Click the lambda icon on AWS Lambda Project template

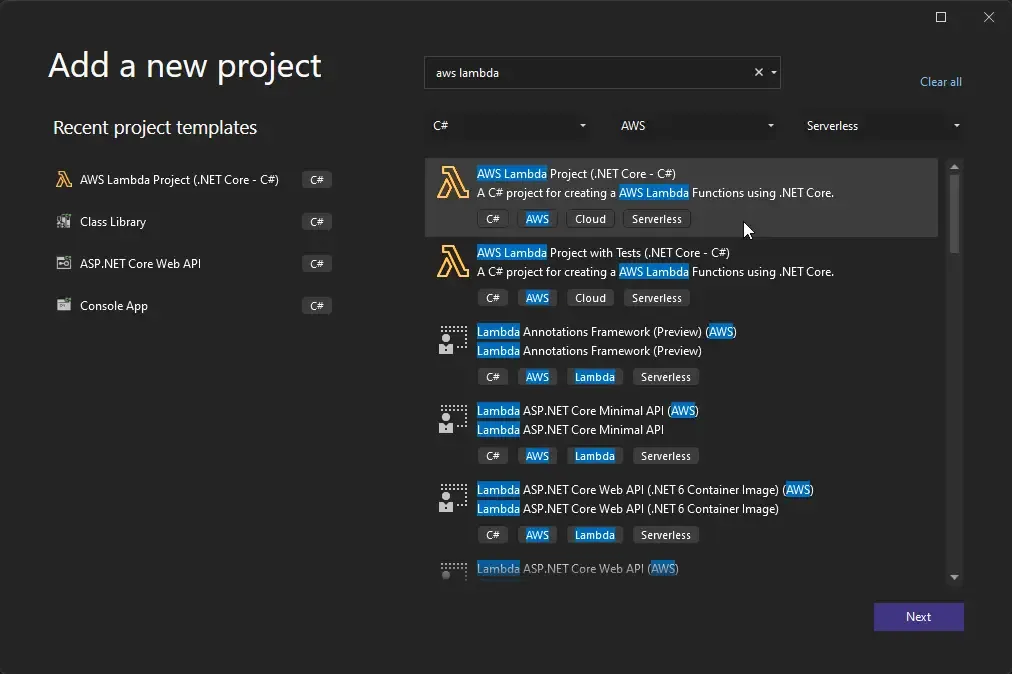(x=452, y=183)
